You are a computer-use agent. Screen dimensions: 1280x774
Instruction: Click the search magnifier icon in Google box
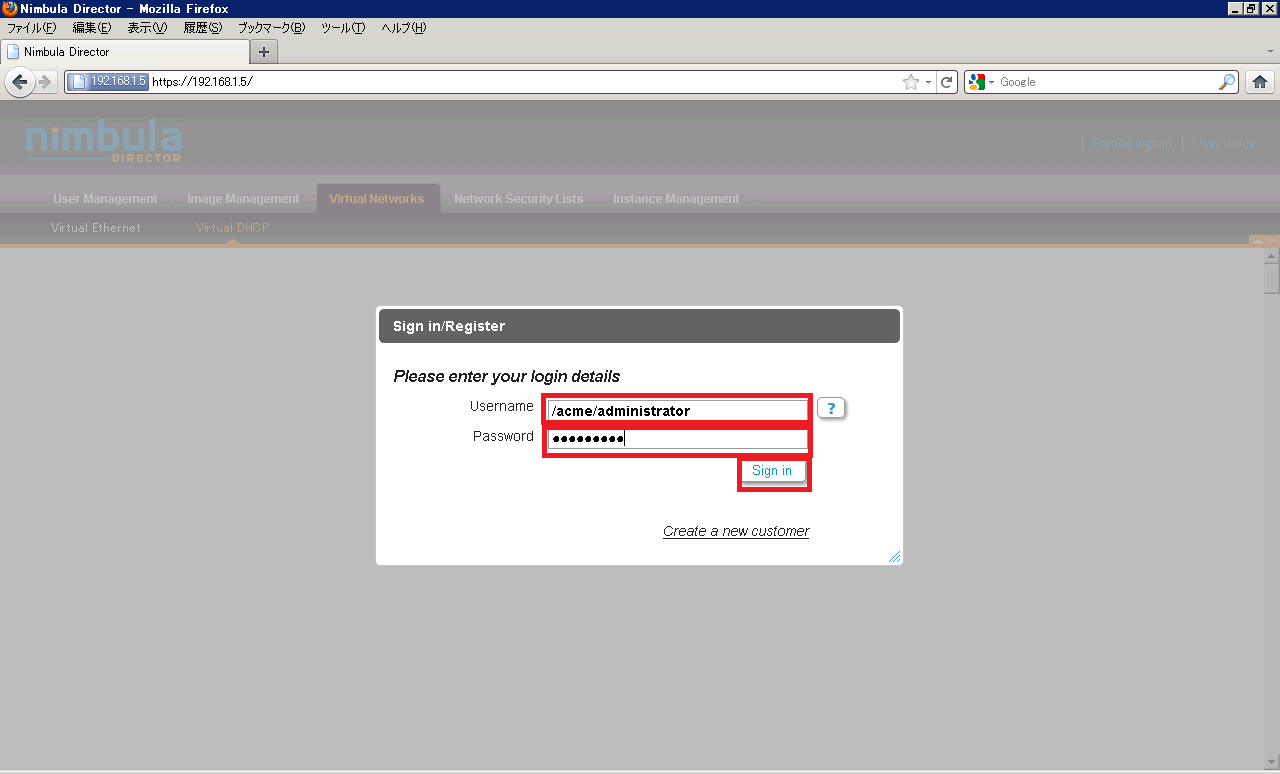tap(1227, 82)
